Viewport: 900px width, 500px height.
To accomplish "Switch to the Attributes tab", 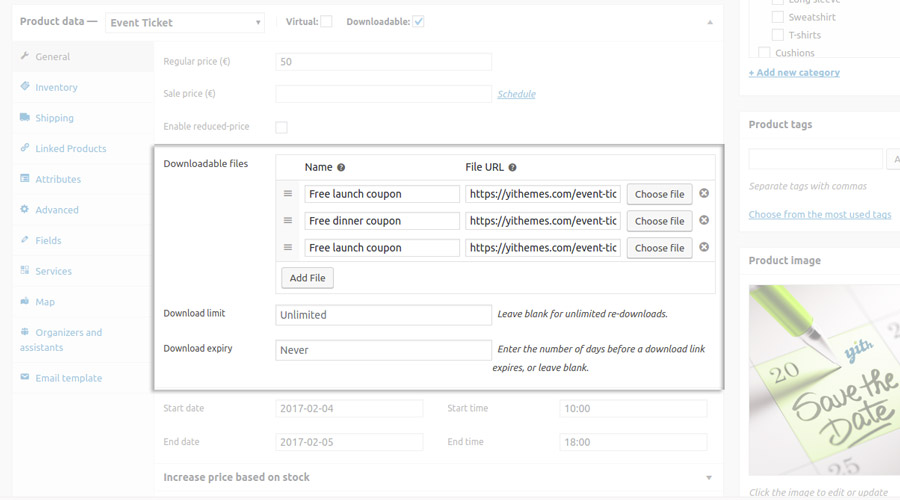I will (x=58, y=180).
